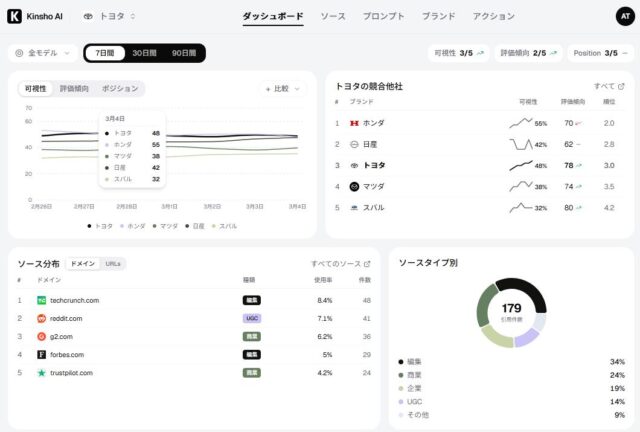The image size is (640, 432).
Task: Click Subaru's visibility sparkline
Action: [521, 207]
